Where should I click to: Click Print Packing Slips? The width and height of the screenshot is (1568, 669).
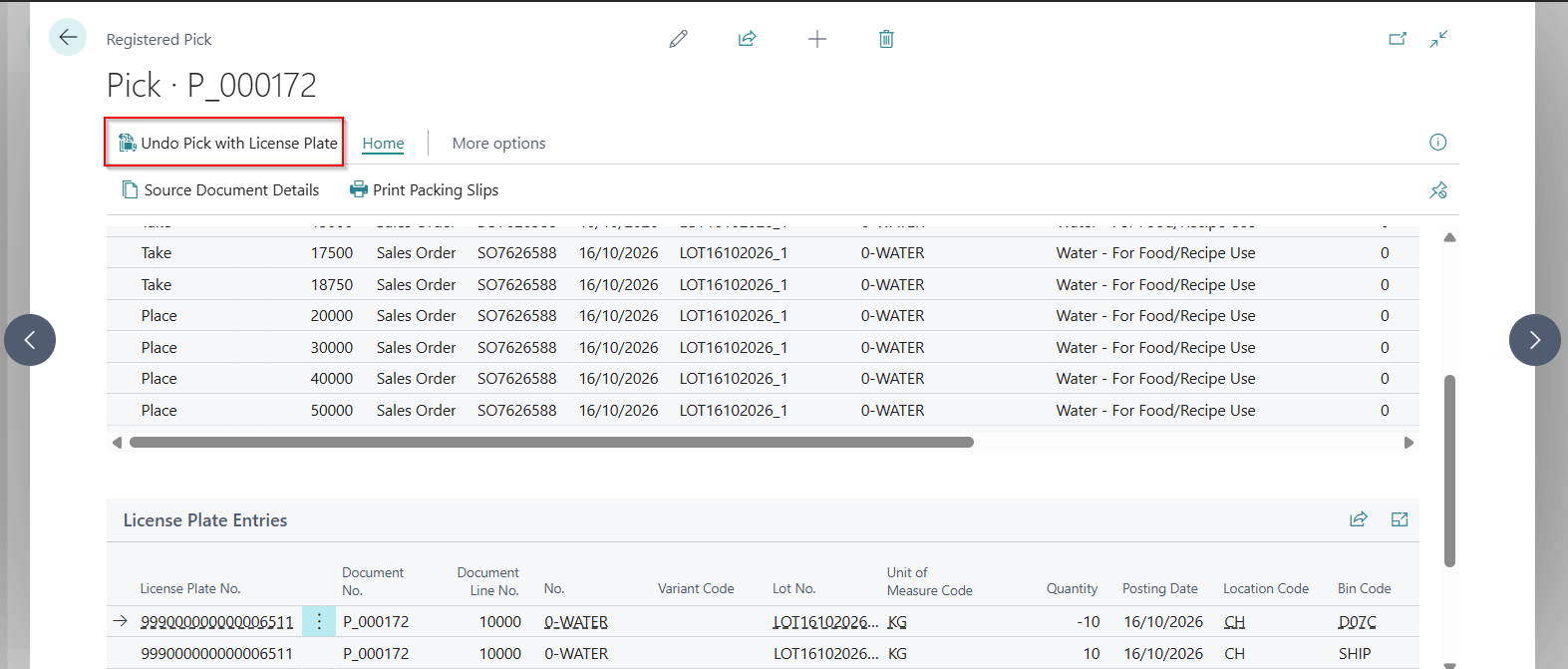coord(424,190)
